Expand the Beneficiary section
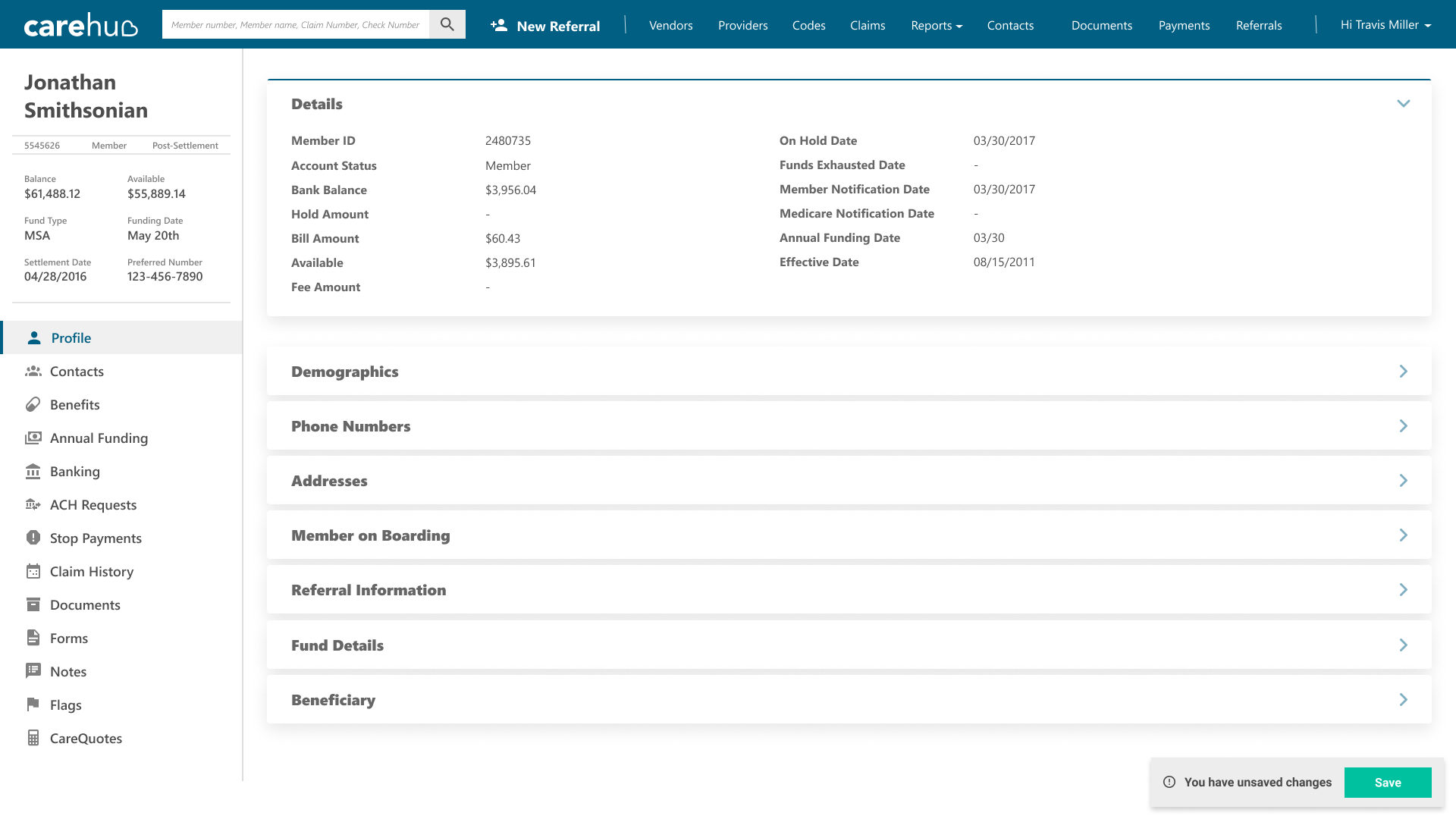The width and height of the screenshot is (1456, 819). tap(1403, 699)
